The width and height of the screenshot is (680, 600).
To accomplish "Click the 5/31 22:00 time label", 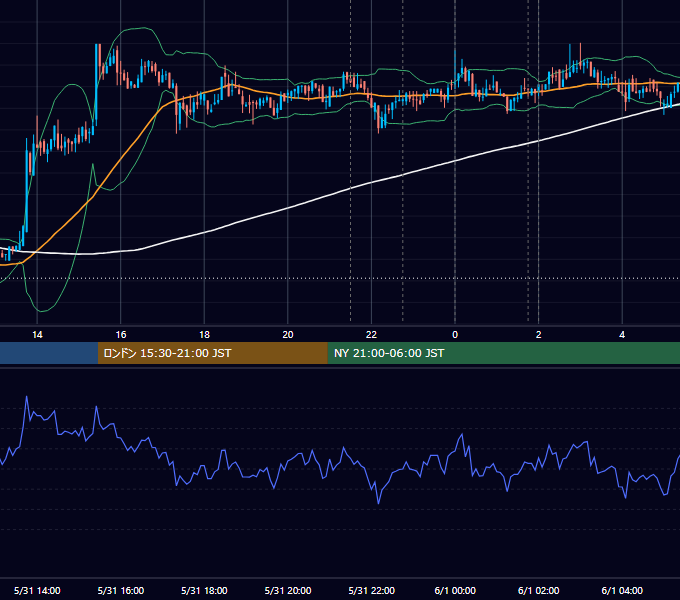I will (372, 590).
